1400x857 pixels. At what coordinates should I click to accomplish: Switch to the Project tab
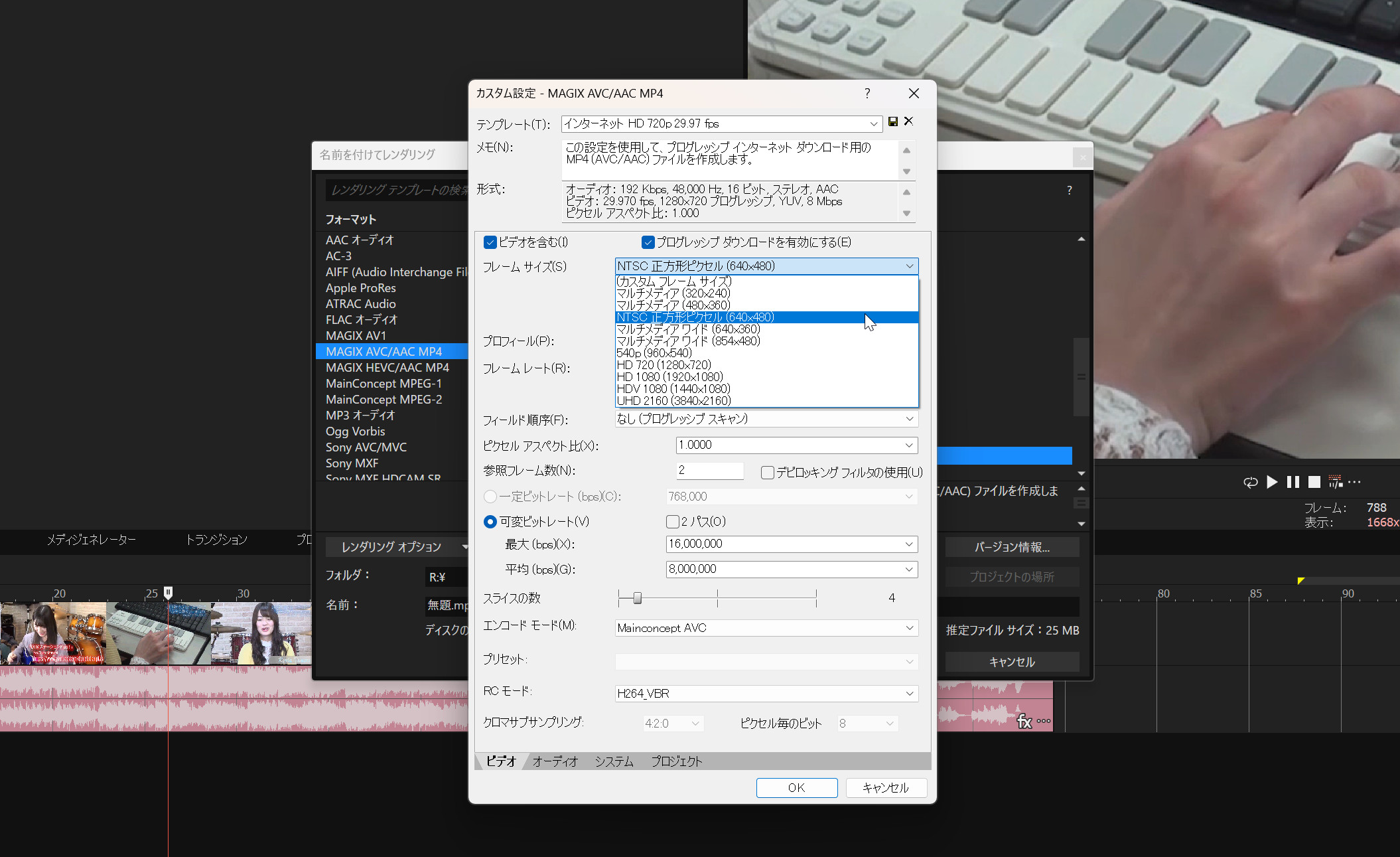pyautogui.click(x=676, y=762)
